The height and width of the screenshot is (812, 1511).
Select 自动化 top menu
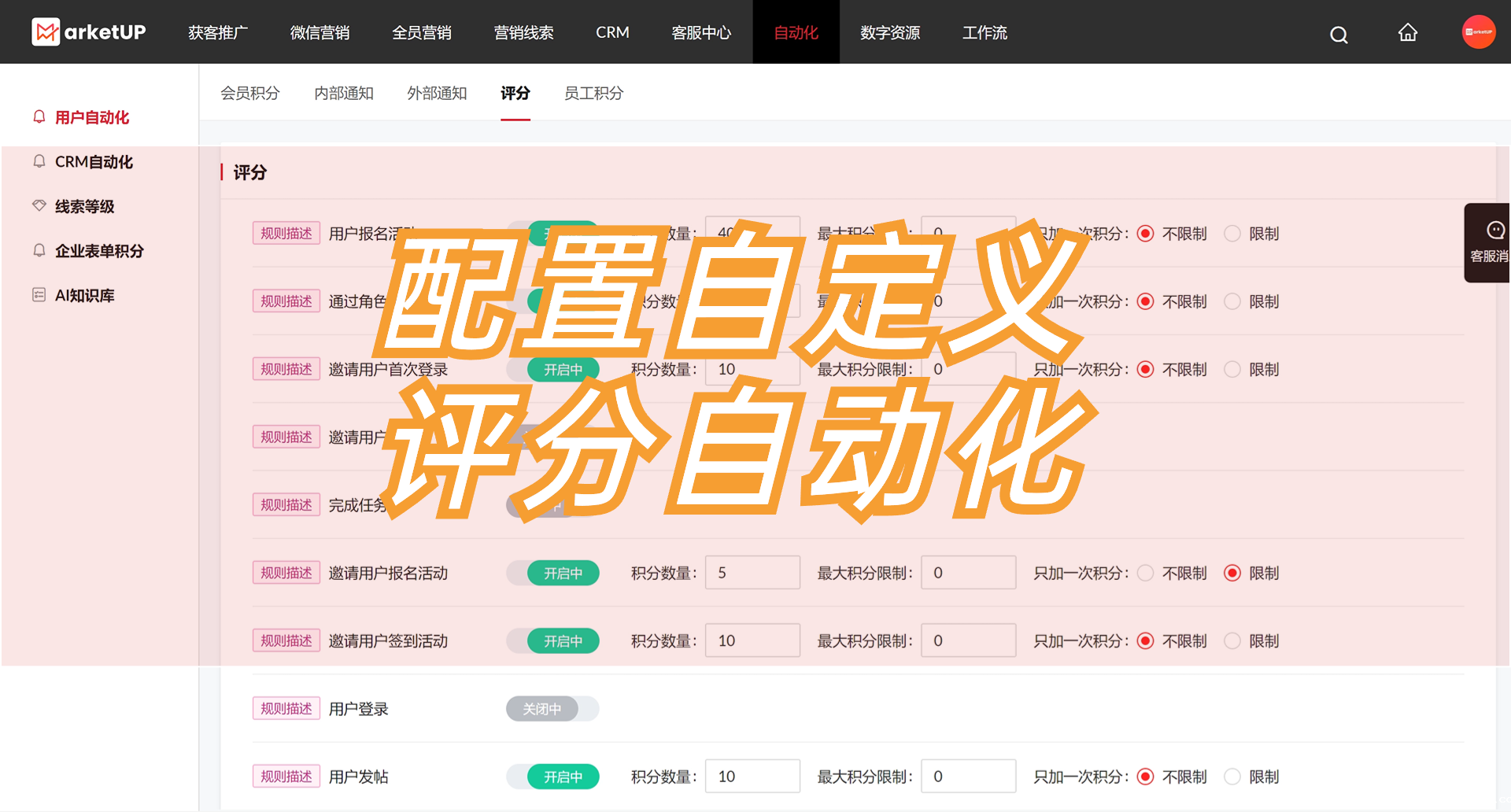(796, 32)
